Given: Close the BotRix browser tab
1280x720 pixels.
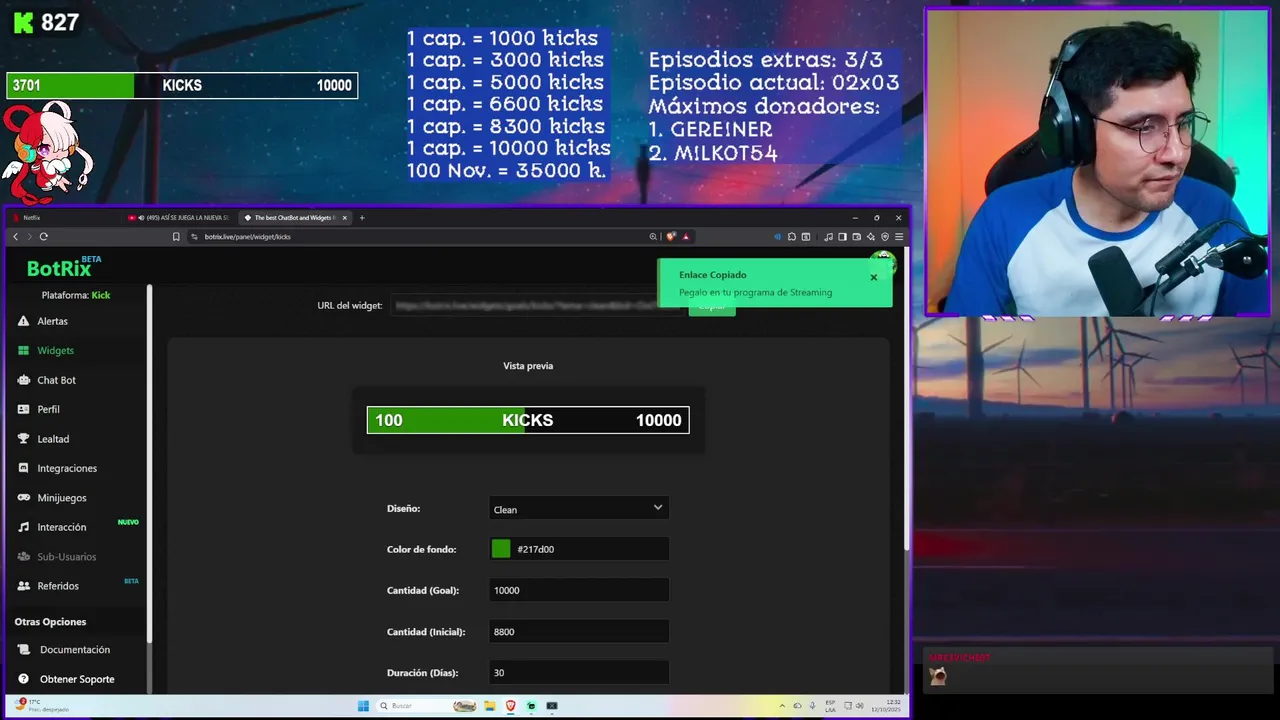Looking at the screenshot, I should click(345, 217).
